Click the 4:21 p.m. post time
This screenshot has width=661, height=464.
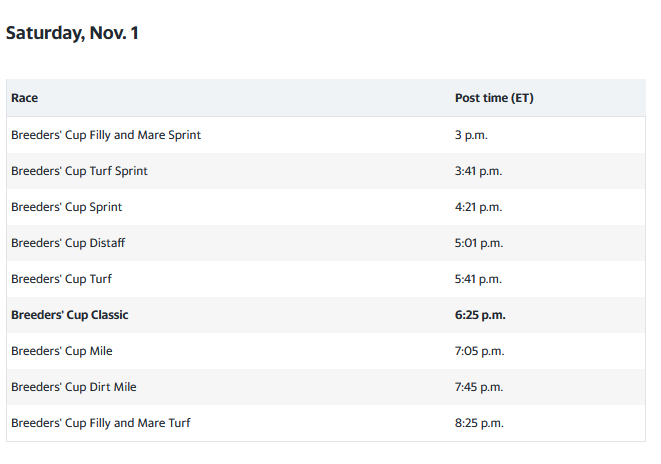click(x=478, y=207)
